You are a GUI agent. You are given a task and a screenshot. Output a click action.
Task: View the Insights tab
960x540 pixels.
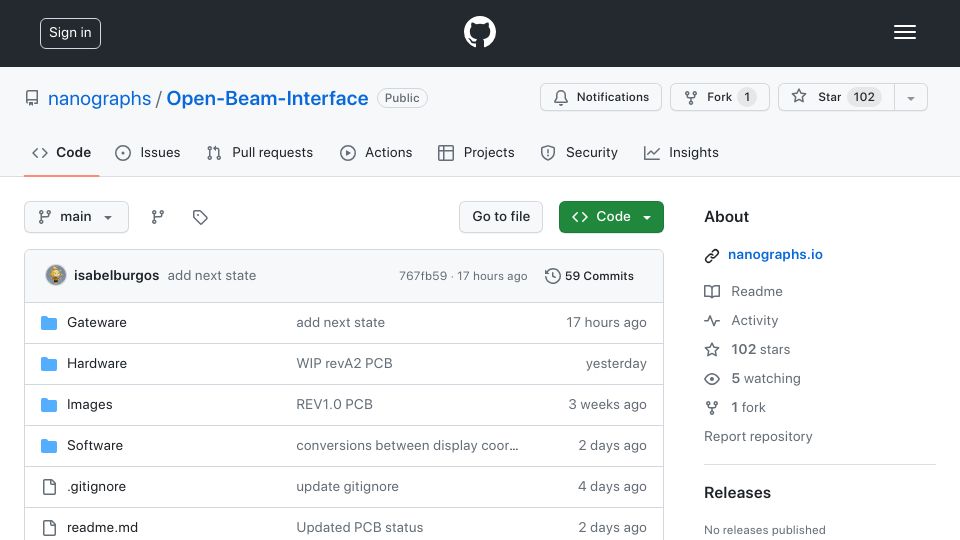coord(681,152)
